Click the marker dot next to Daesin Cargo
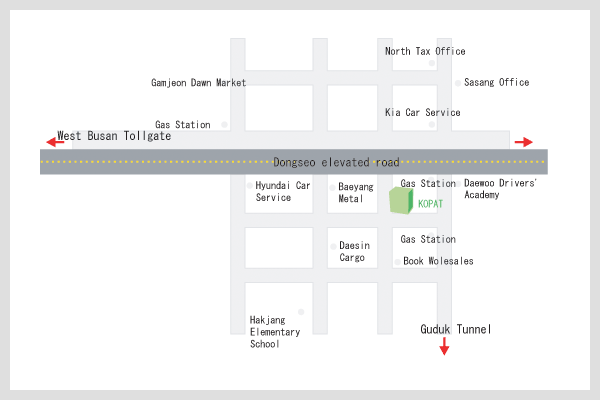The width and height of the screenshot is (600, 400). coord(333,246)
